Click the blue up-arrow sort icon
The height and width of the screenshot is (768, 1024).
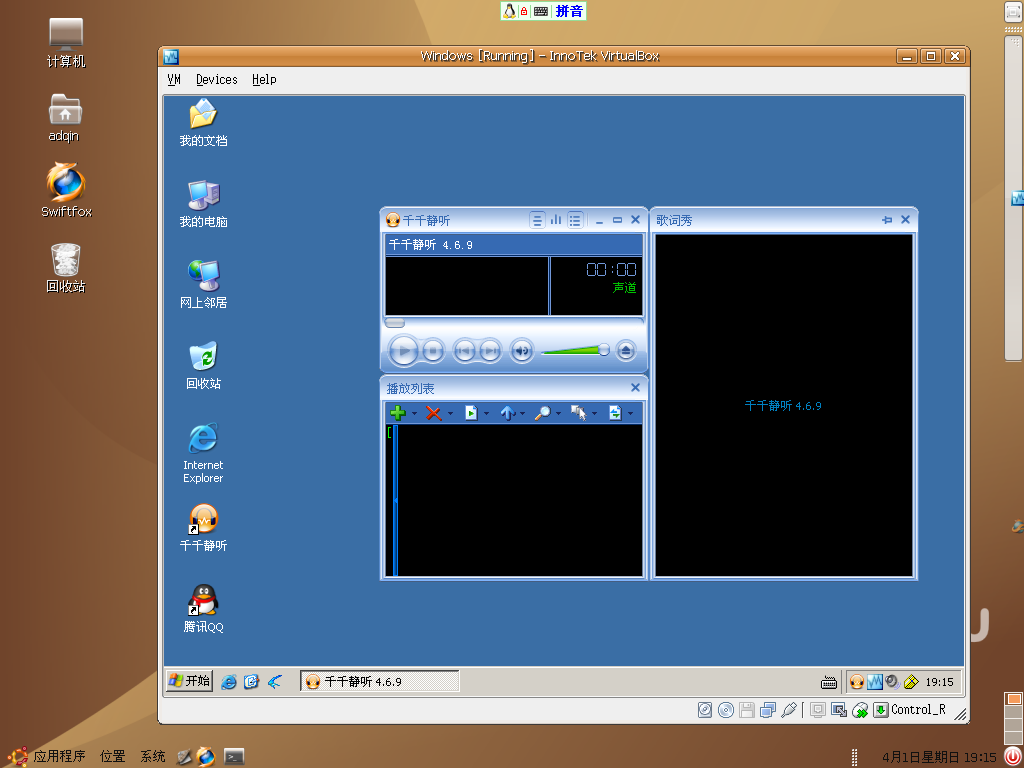[507, 413]
